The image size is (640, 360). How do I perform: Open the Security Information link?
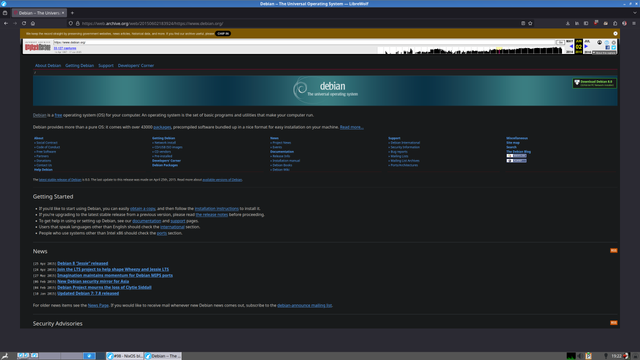405,147
